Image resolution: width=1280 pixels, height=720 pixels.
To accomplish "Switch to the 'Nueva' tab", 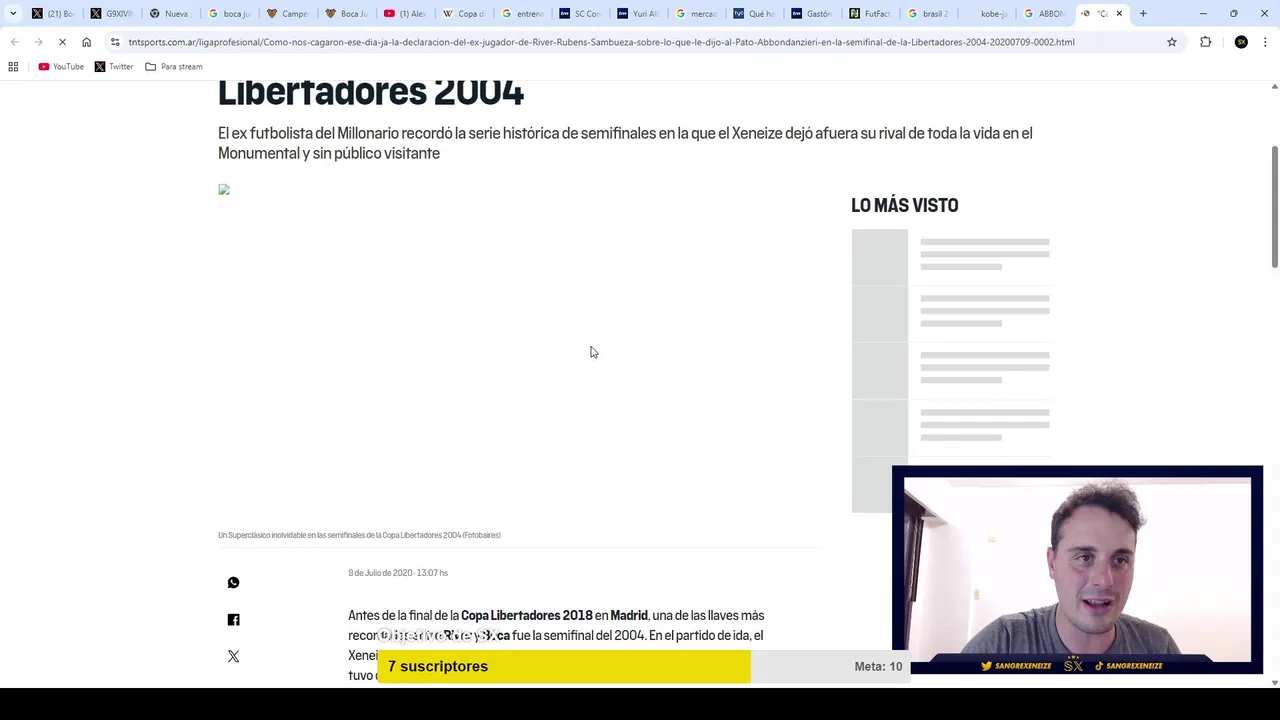I will [x=169, y=13].
